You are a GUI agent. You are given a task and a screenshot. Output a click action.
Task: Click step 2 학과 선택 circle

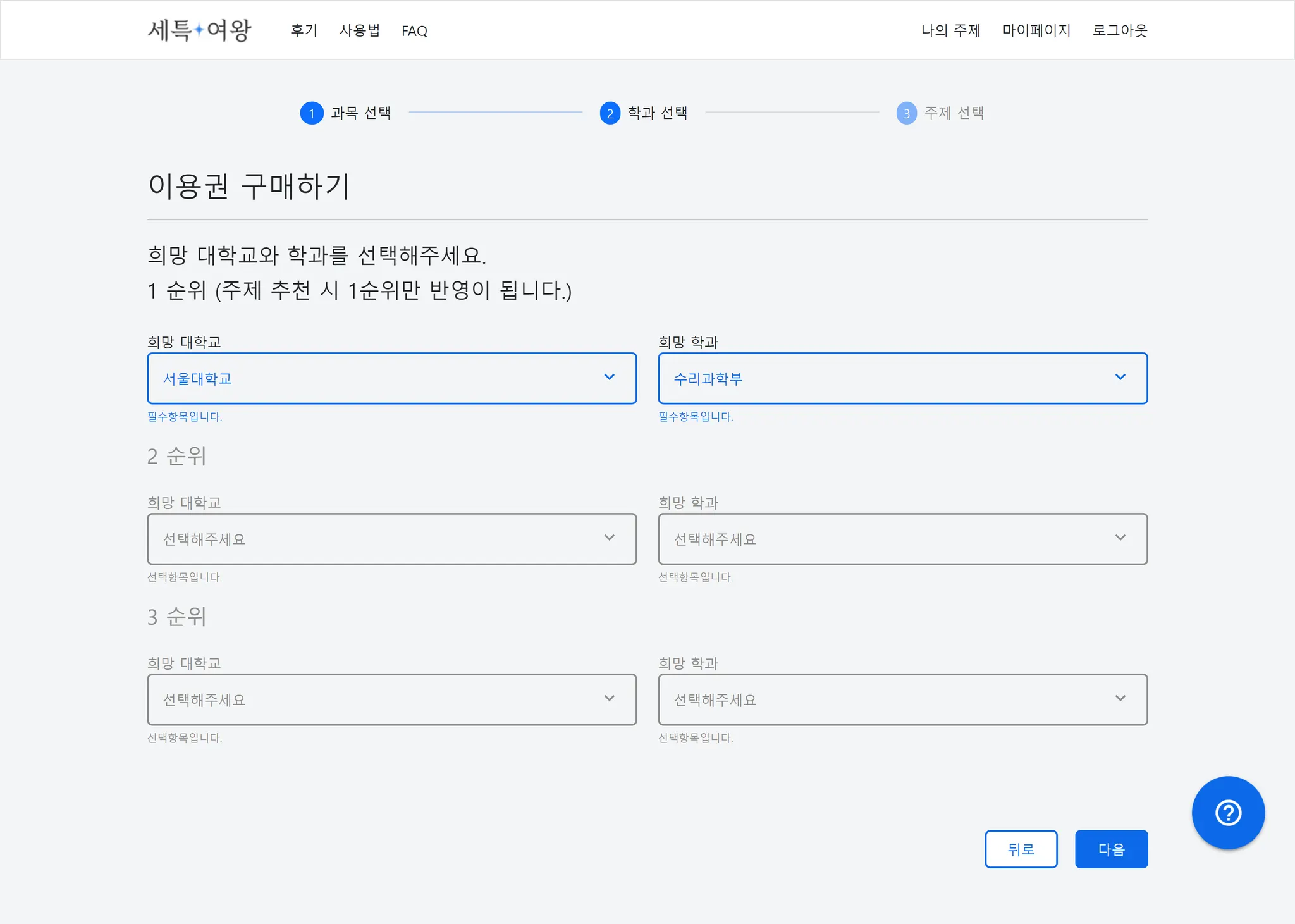coord(610,113)
